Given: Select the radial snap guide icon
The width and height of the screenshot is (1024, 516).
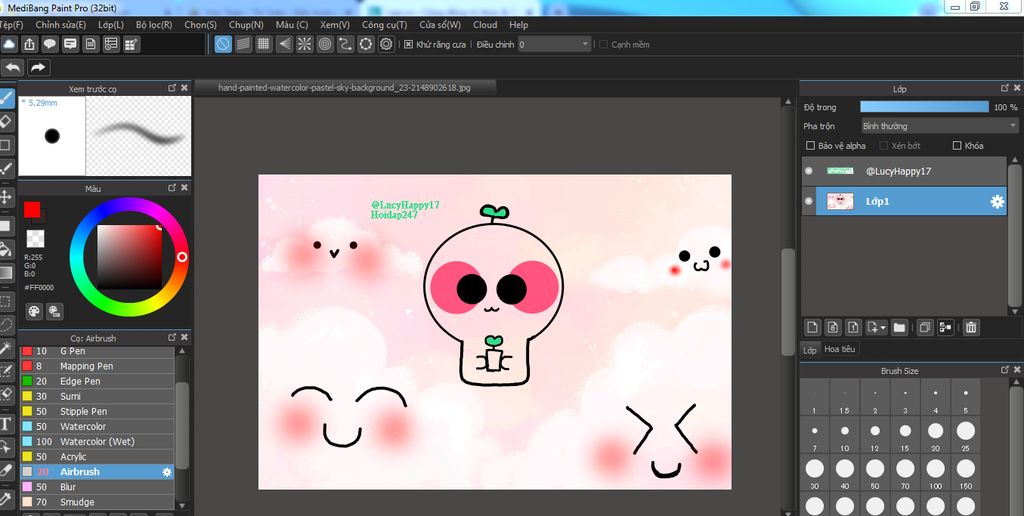Looking at the screenshot, I should [303, 44].
